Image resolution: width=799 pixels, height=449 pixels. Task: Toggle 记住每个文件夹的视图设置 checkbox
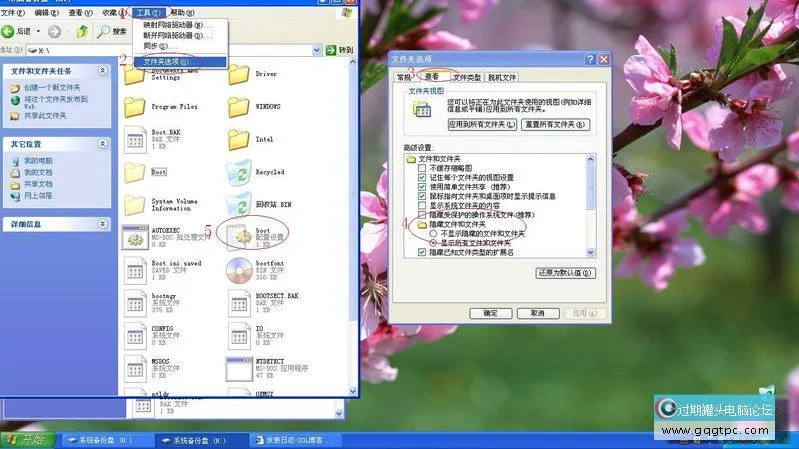[422, 177]
